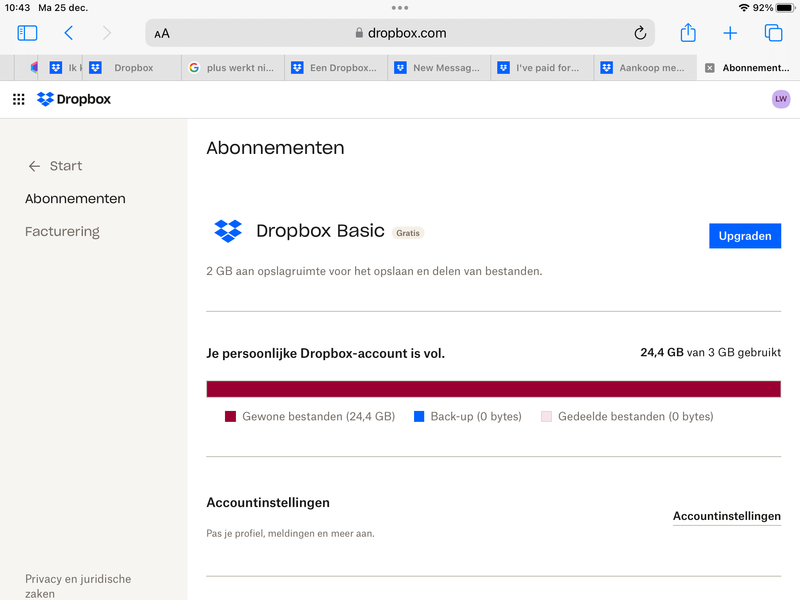Show the tab overview icon
The height and width of the screenshot is (600, 800).
point(773,33)
